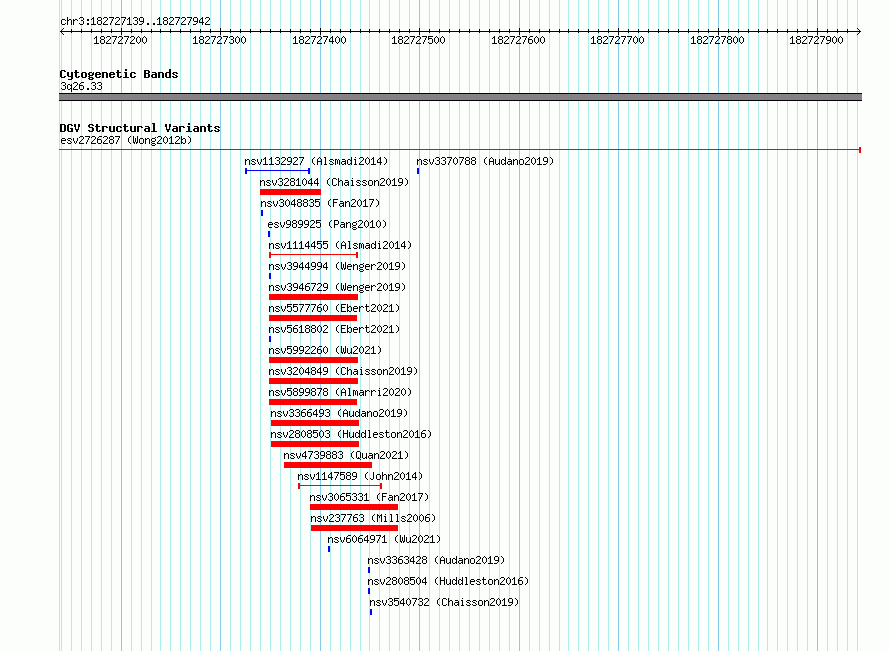Click the red bar under nsv3281044
This screenshot has height=651, width=890.
pyautogui.click(x=290, y=192)
